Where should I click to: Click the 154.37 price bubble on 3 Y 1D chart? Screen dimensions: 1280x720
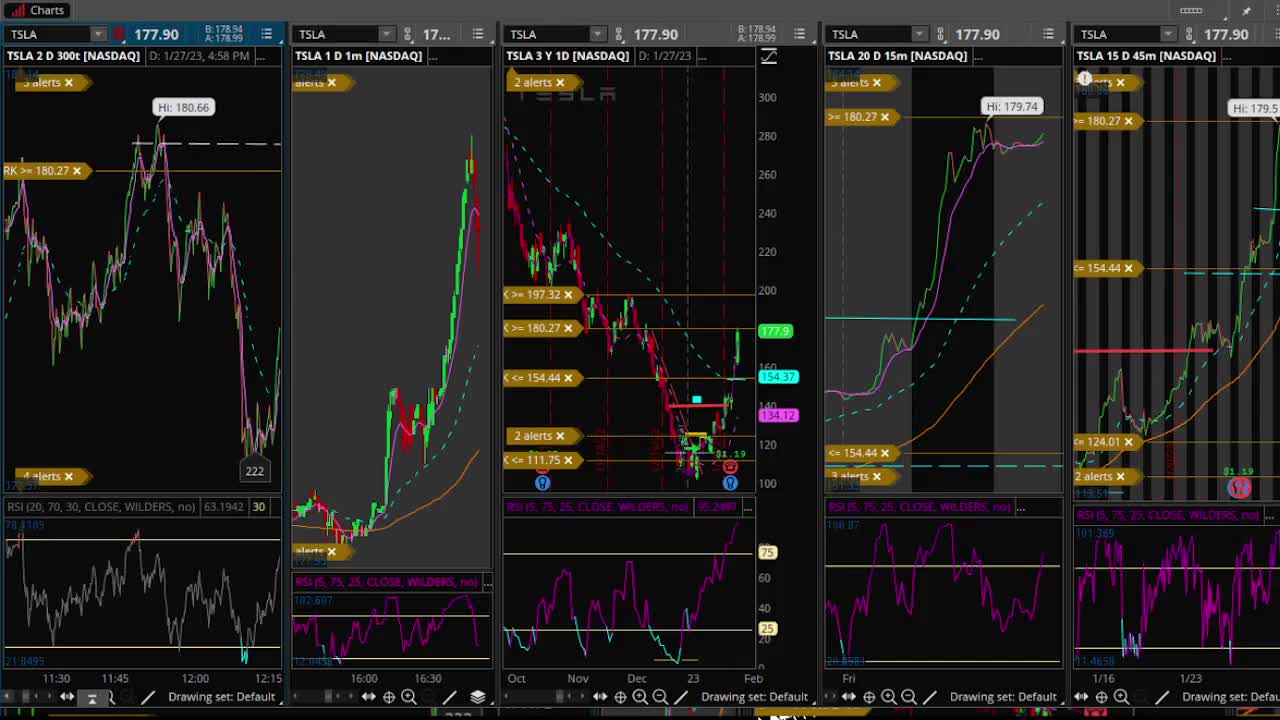[778, 377]
